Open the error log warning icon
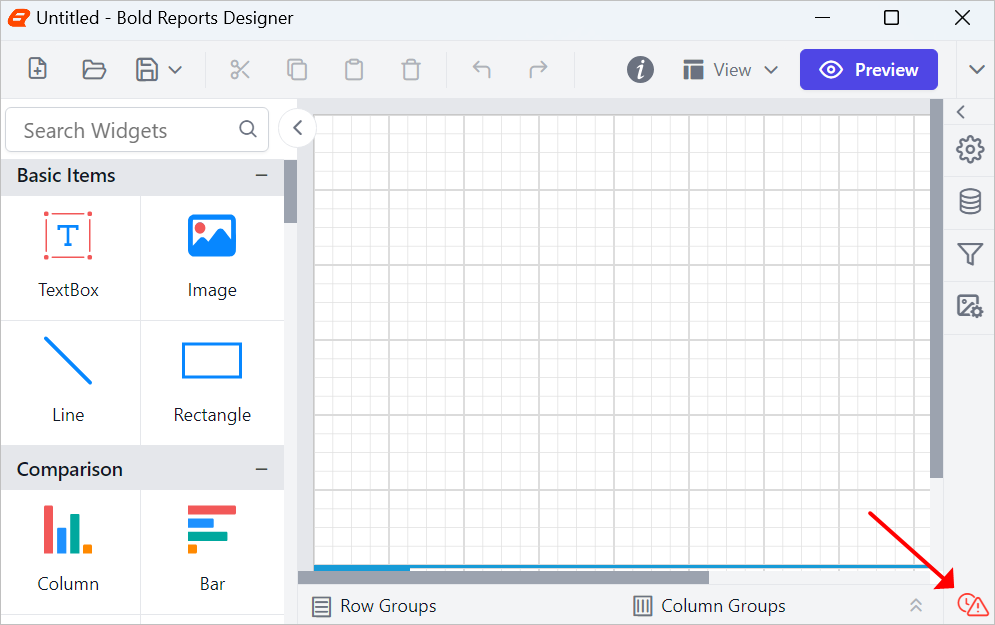This screenshot has width=995, height=625. click(x=972, y=605)
